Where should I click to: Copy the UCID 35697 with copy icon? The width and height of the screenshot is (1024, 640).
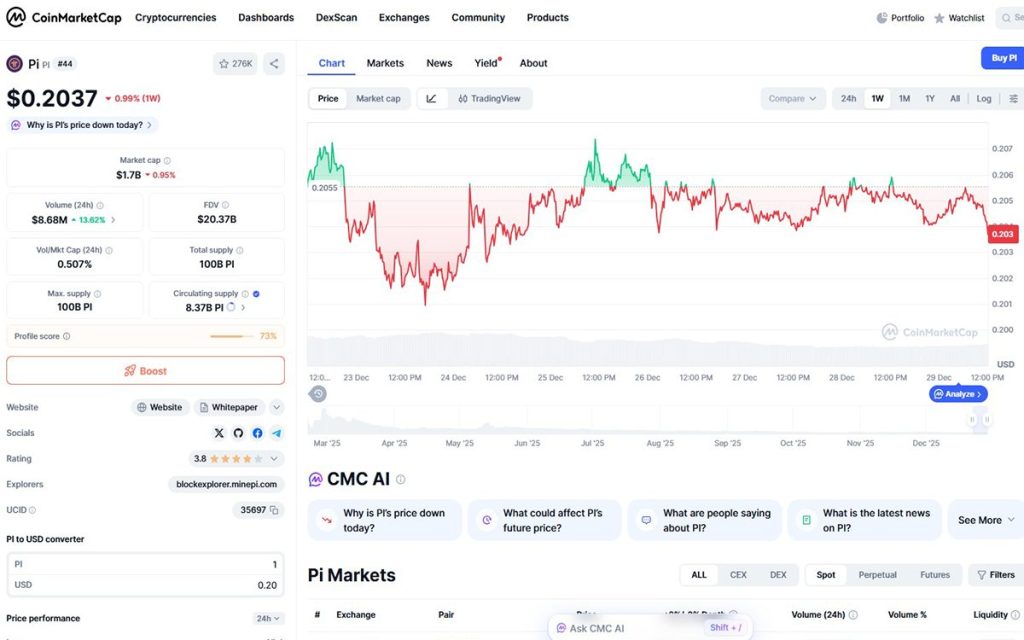tap(275, 510)
